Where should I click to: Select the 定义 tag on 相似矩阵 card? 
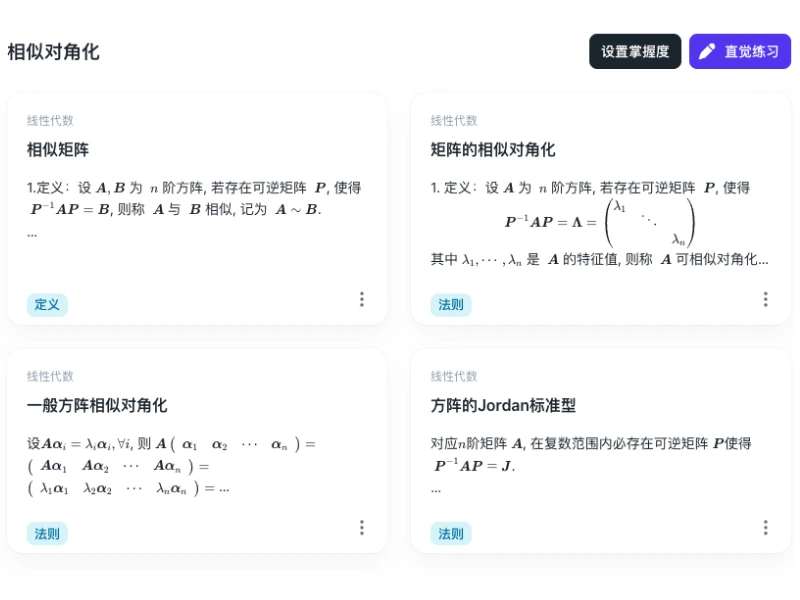coord(46,304)
